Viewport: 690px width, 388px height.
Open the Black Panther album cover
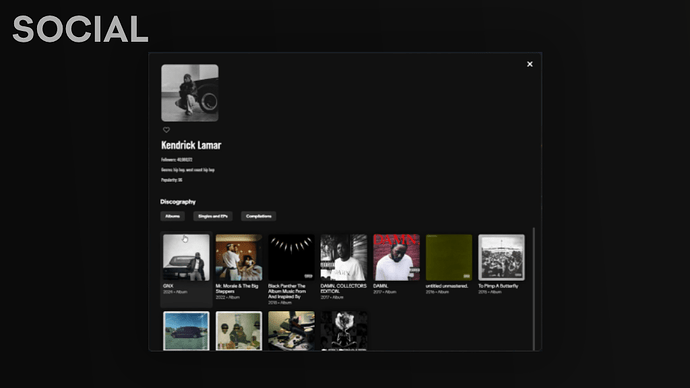(x=291, y=257)
